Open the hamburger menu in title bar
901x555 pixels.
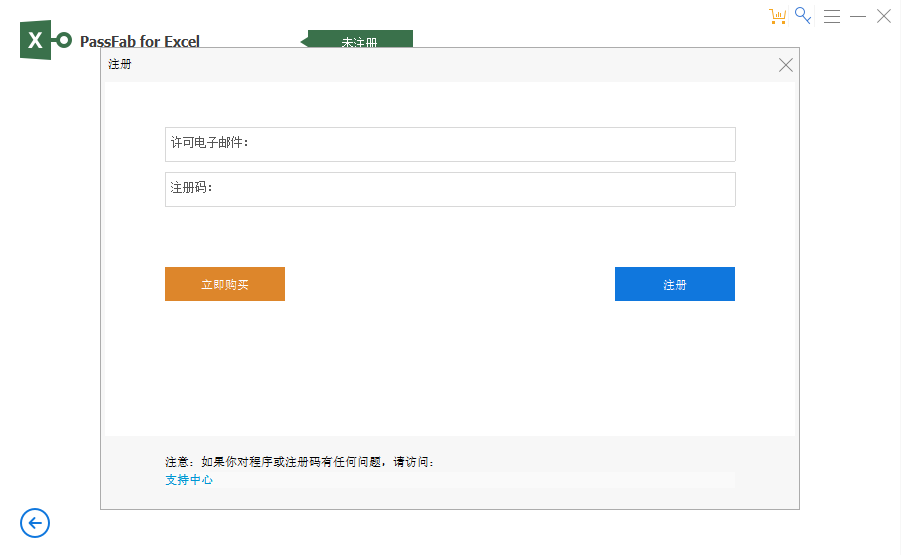point(831,16)
